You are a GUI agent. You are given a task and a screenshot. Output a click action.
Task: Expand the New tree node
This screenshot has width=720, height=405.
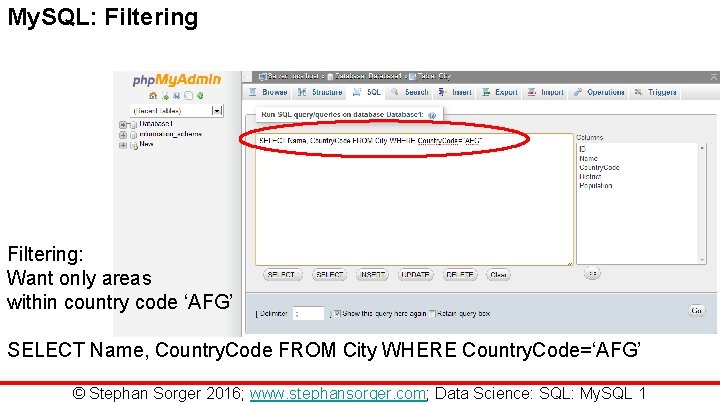123,145
